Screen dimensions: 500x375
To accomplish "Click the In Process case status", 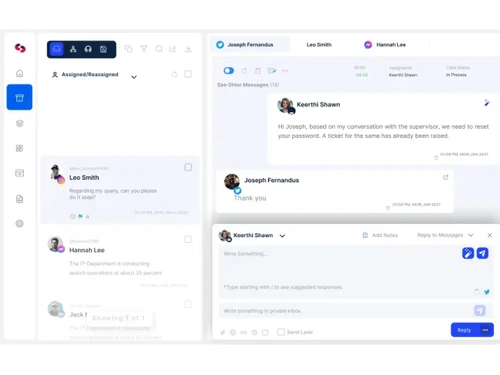I will pyautogui.click(x=456, y=75).
